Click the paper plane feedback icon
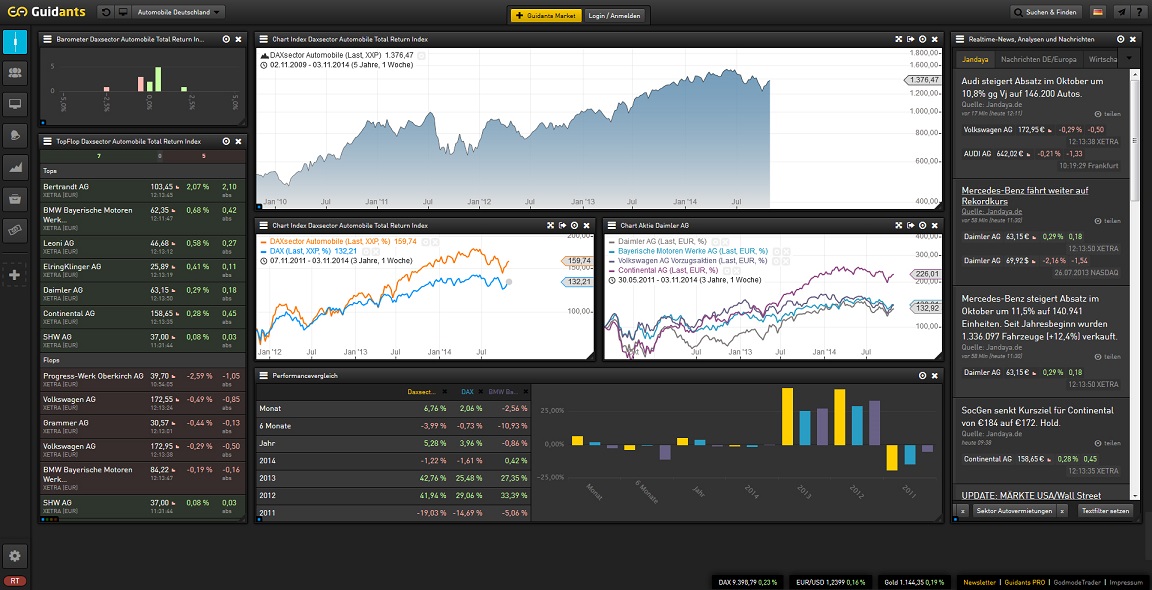 point(1120,12)
